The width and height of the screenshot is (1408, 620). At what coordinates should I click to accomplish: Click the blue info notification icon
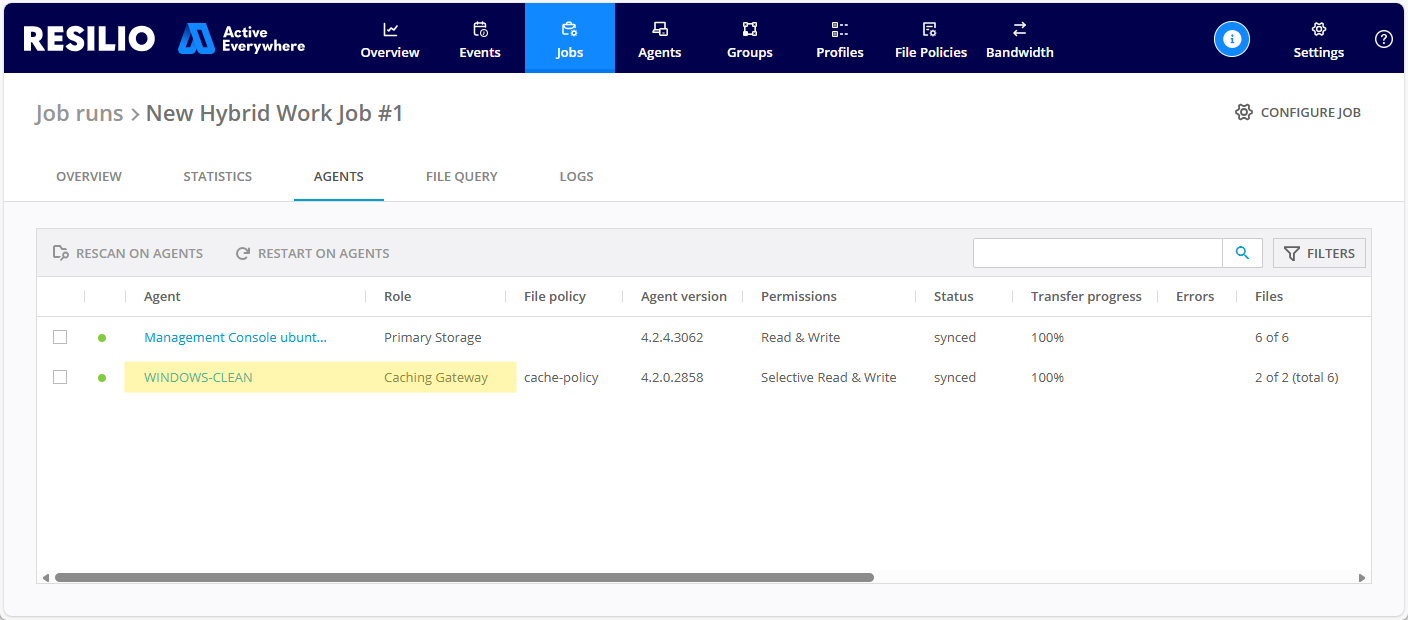(x=1232, y=39)
